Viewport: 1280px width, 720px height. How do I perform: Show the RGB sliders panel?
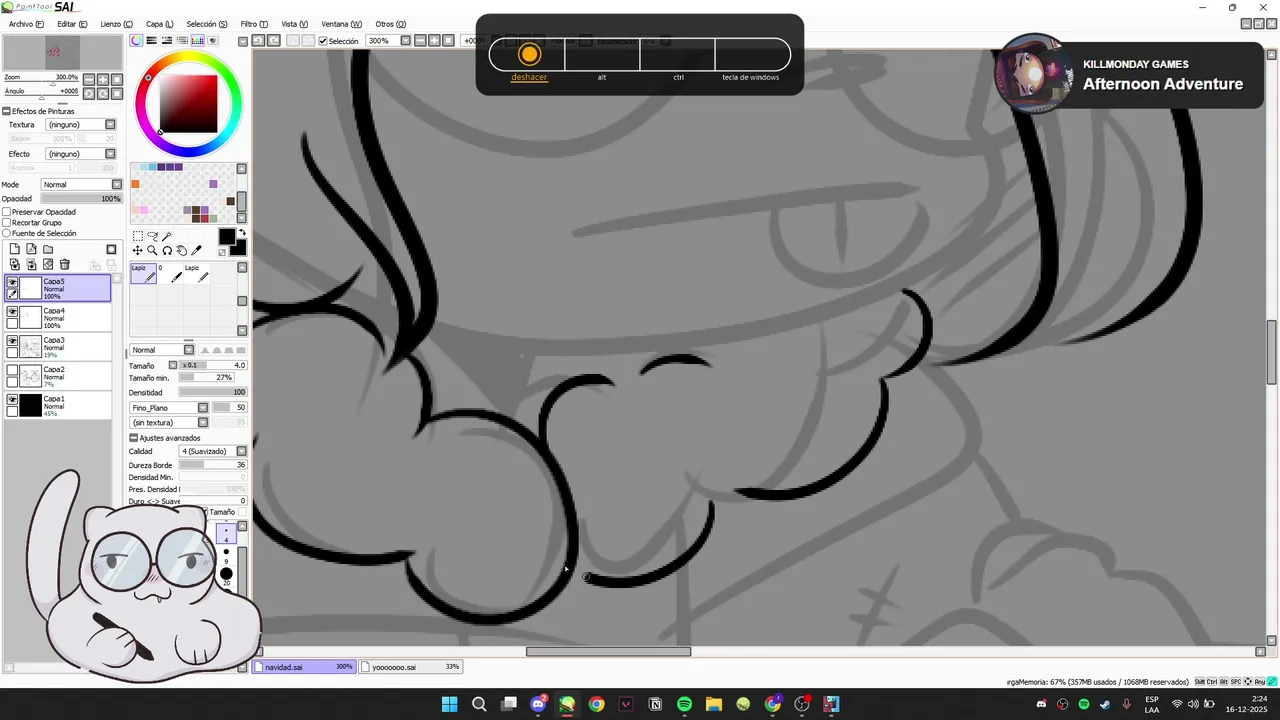tap(152, 41)
